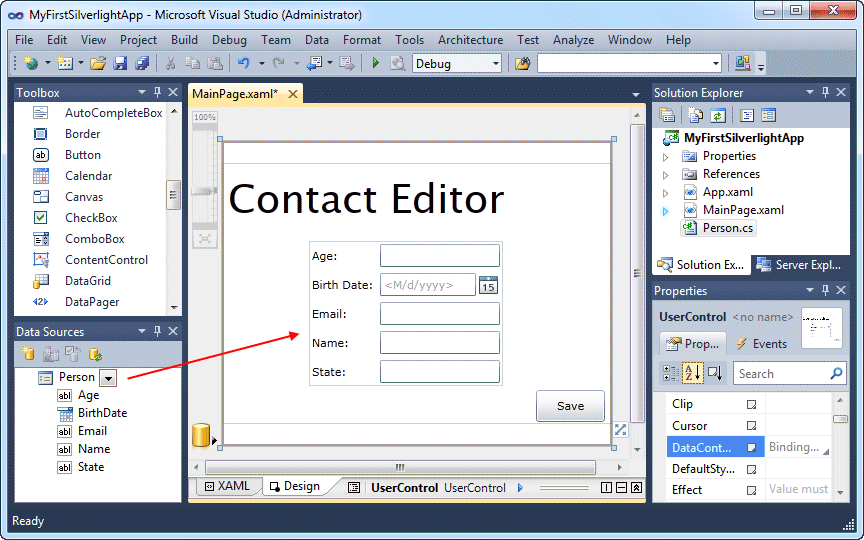The width and height of the screenshot is (864, 540).
Task: Click the Refresh icon in Solution Explorer
Action: pyautogui.click(x=717, y=115)
